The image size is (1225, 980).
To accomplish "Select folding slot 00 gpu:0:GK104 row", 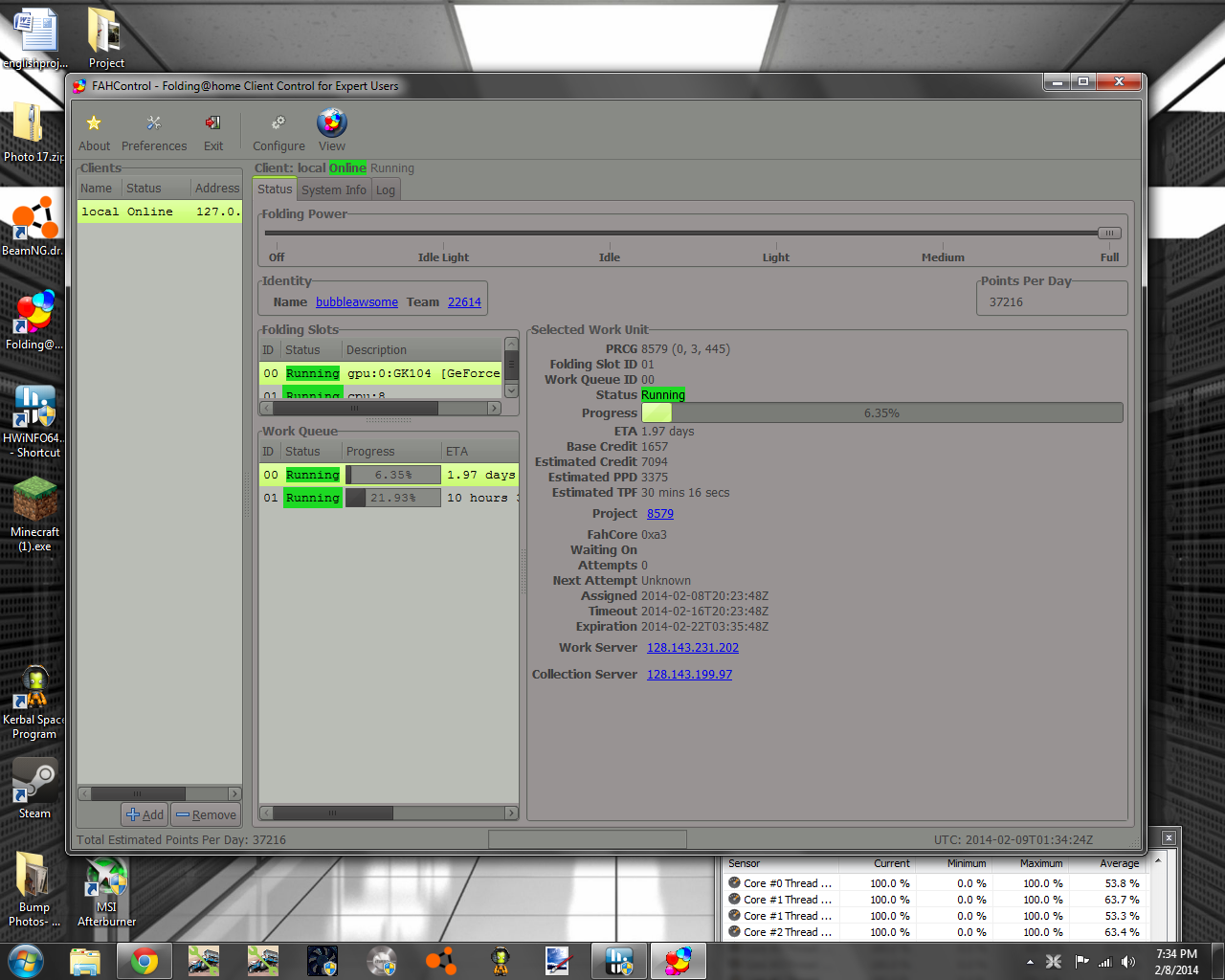I will tap(381, 373).
